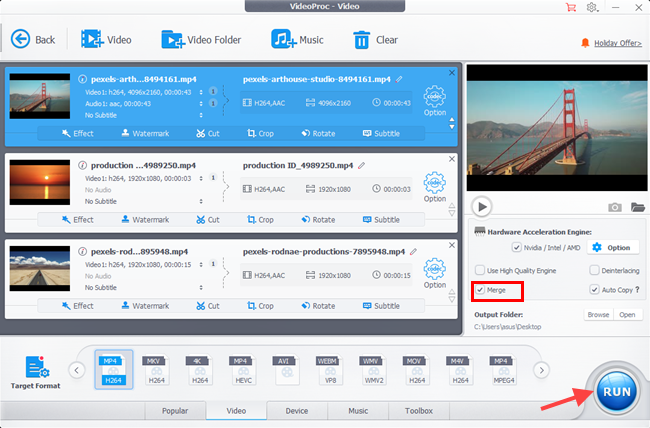Select the WEBM VP8 format
Viewport: 650px width, 428px height.
coord(330,370)
